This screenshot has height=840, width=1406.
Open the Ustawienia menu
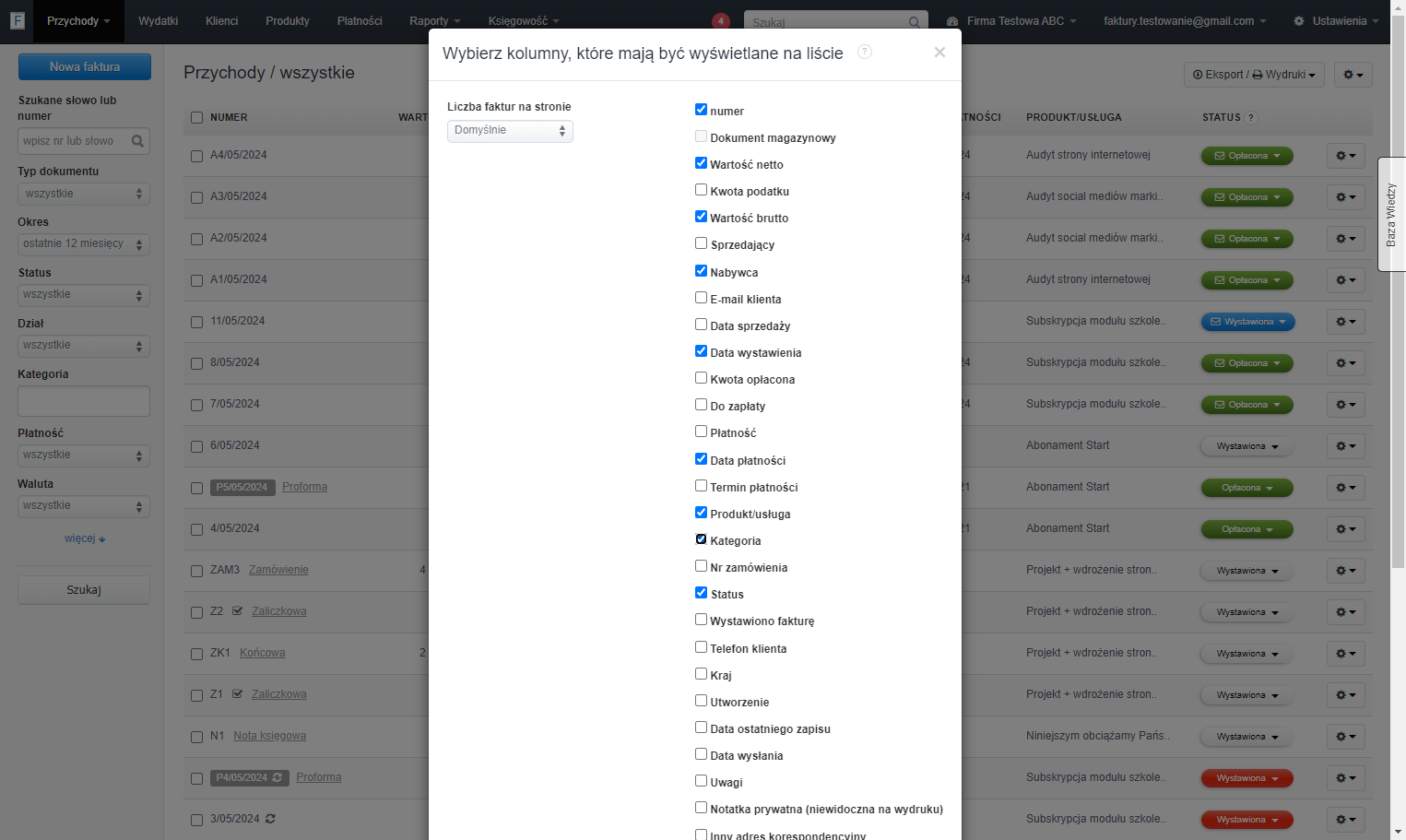pyautogui.click(x=1336, y=21)
